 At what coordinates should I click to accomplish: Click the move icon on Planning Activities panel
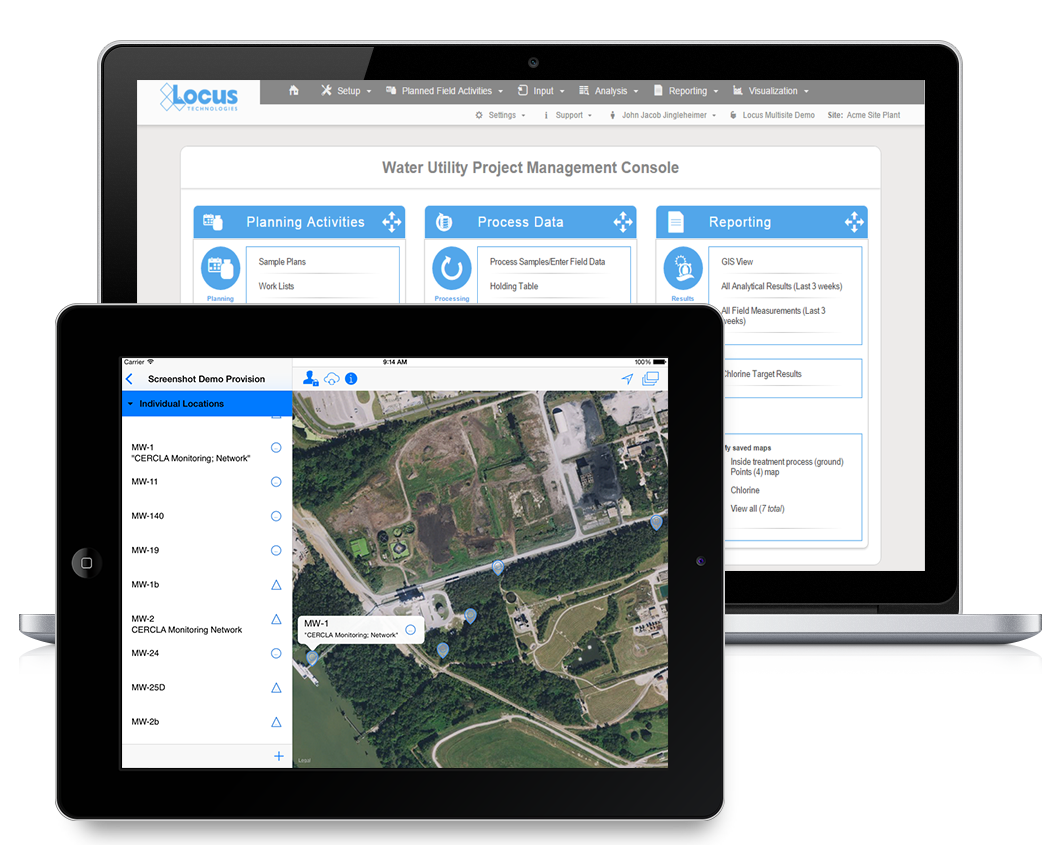coord(391,222)
